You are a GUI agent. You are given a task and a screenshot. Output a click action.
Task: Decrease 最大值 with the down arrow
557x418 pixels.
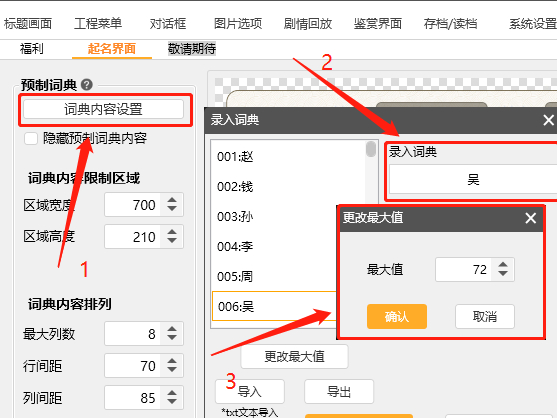(503, 273)
